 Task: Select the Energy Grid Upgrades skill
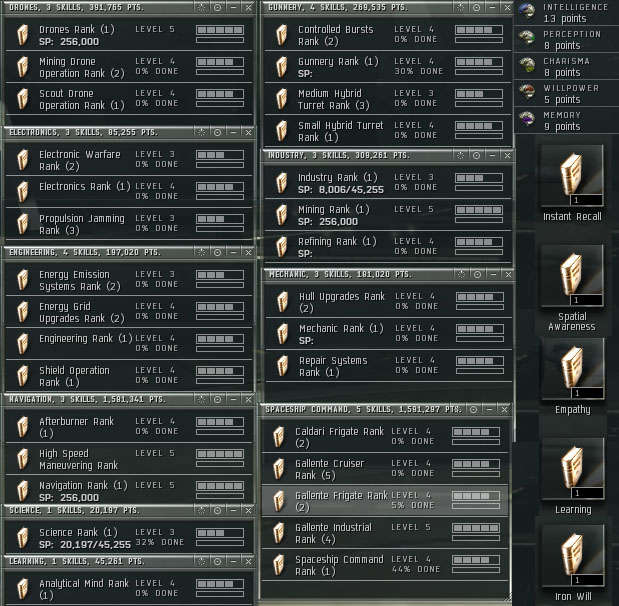(x=129, y=312)
